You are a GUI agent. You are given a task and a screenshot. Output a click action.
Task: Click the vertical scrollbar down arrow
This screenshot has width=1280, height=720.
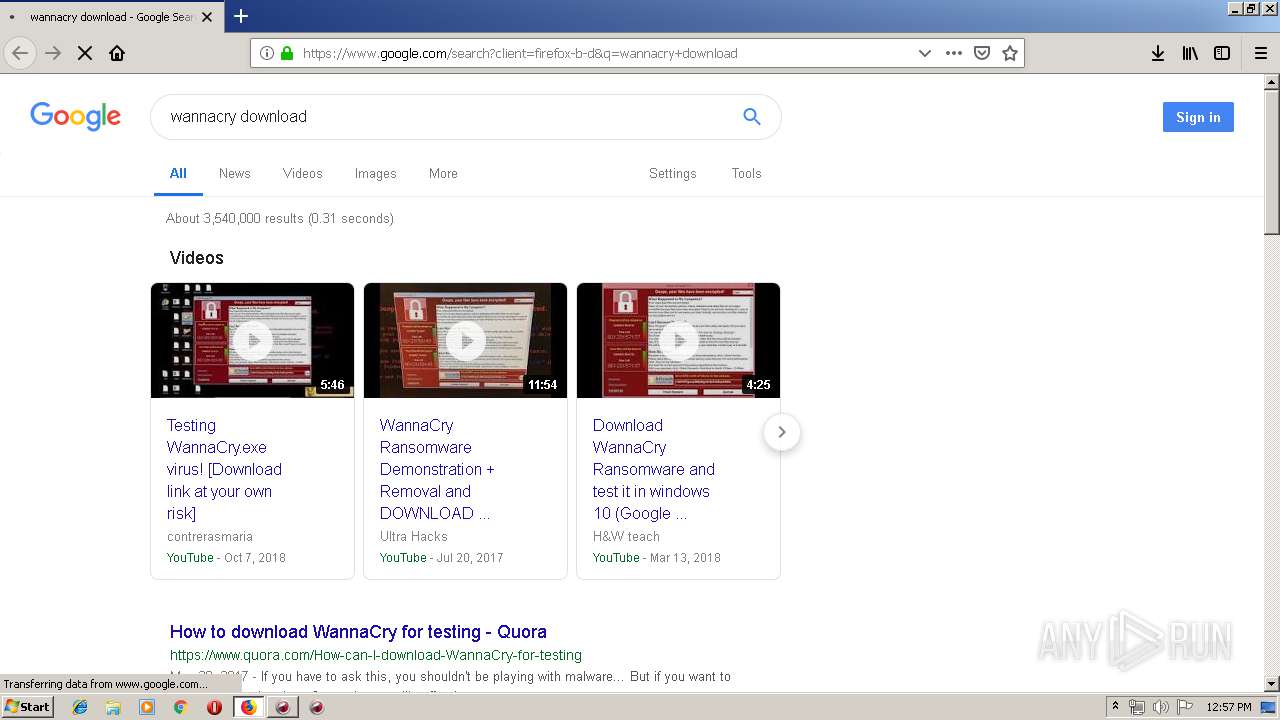click(x=1271, y=684)
